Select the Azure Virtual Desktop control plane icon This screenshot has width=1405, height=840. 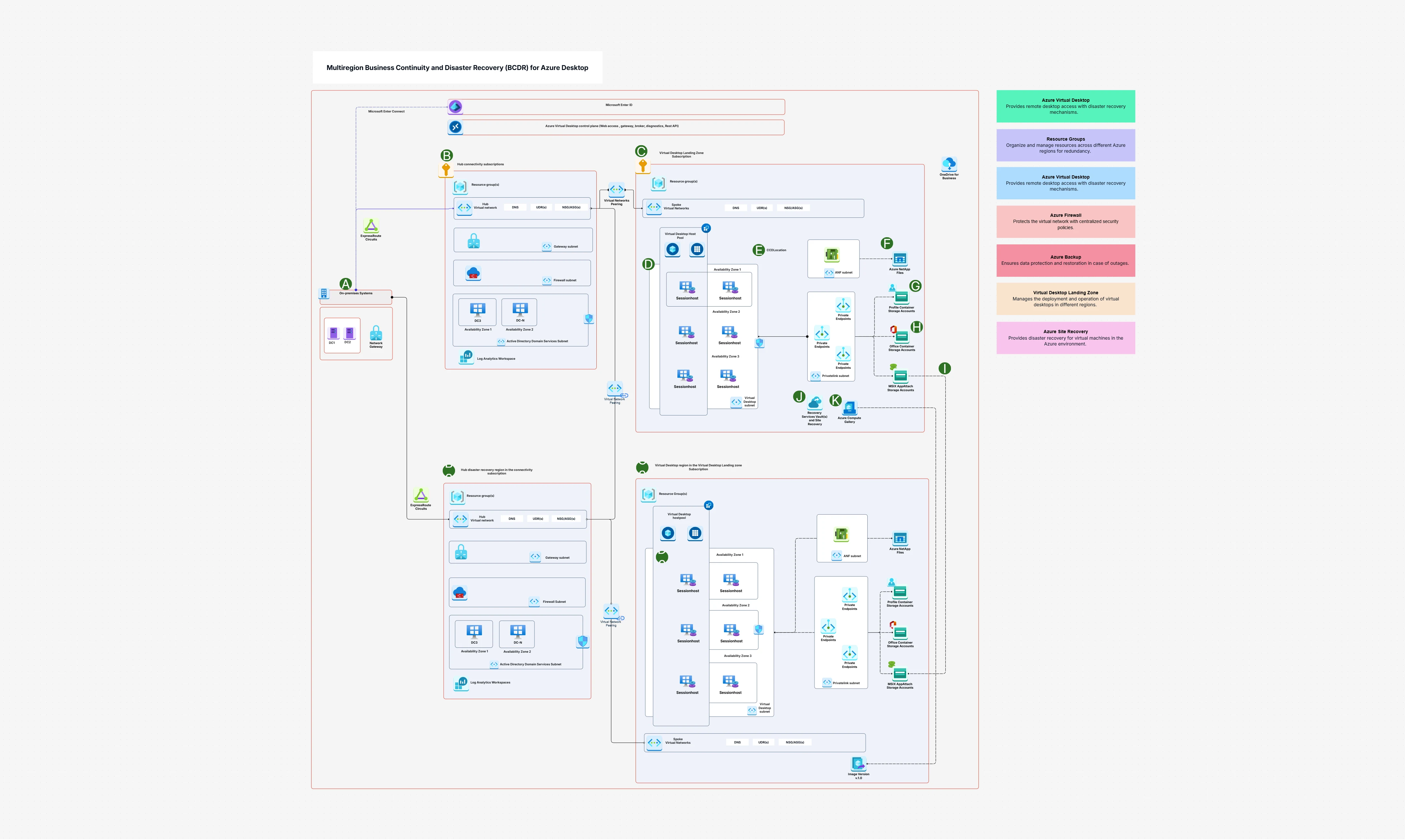coord(455,127)
